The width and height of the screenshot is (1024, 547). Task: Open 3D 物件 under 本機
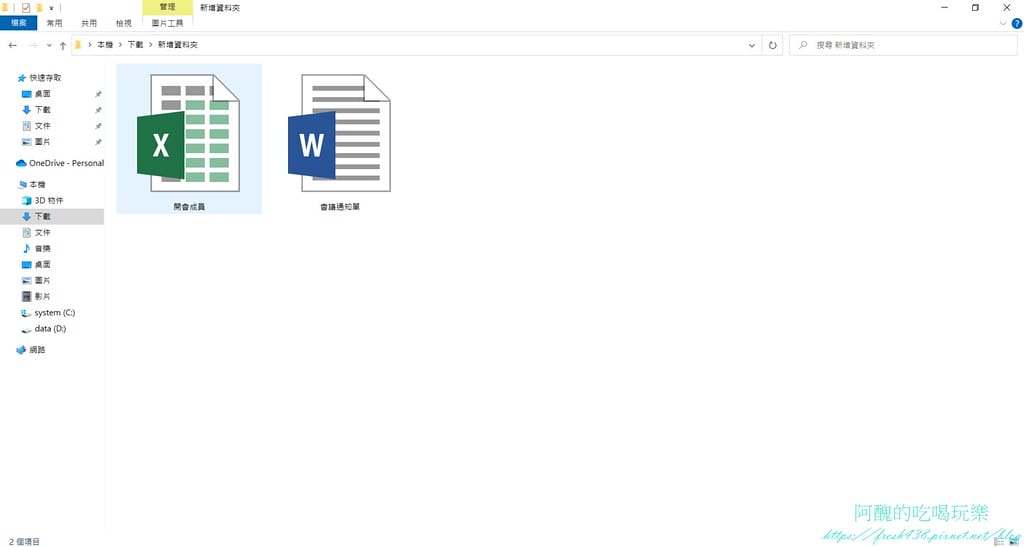49,200
